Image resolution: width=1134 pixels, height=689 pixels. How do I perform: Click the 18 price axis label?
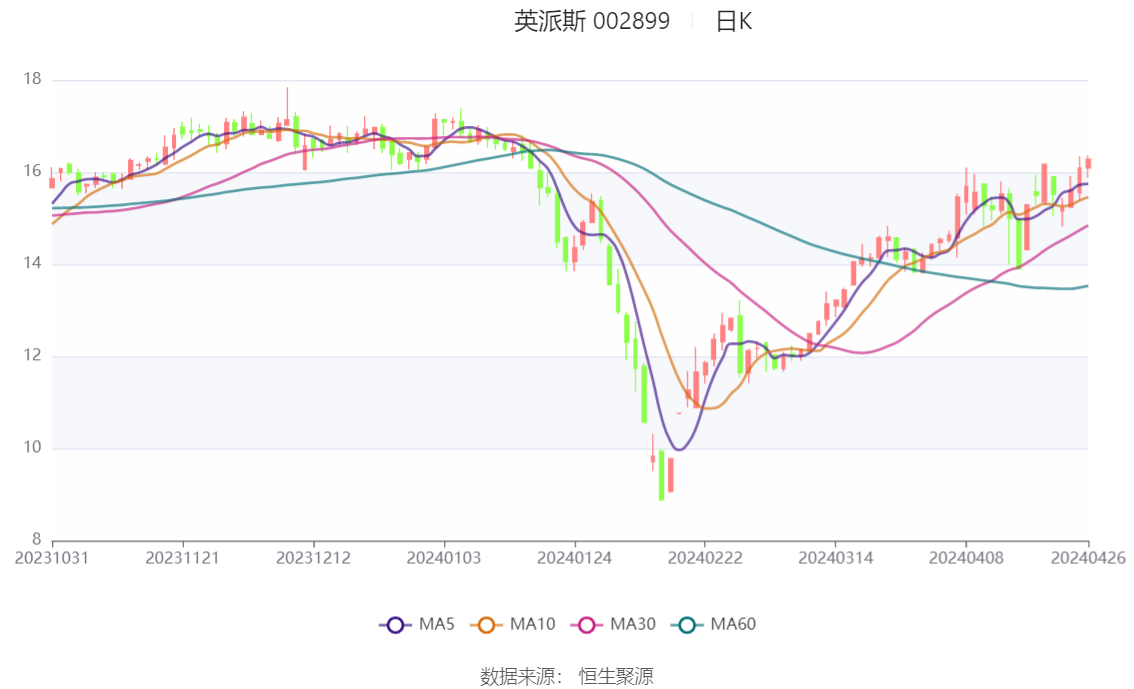click(33, 79)
